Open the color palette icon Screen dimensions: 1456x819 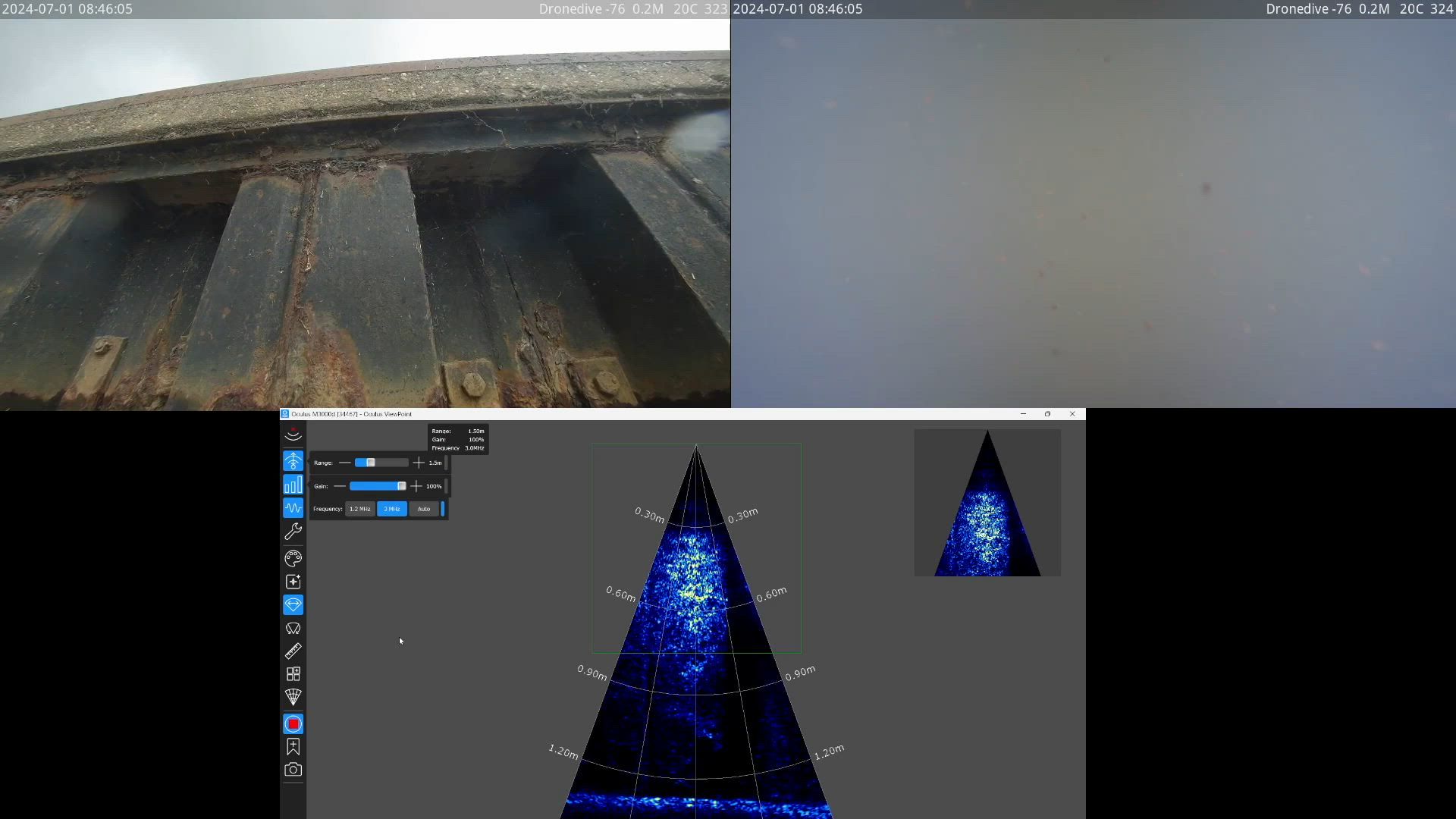click(x=293, y=559)
